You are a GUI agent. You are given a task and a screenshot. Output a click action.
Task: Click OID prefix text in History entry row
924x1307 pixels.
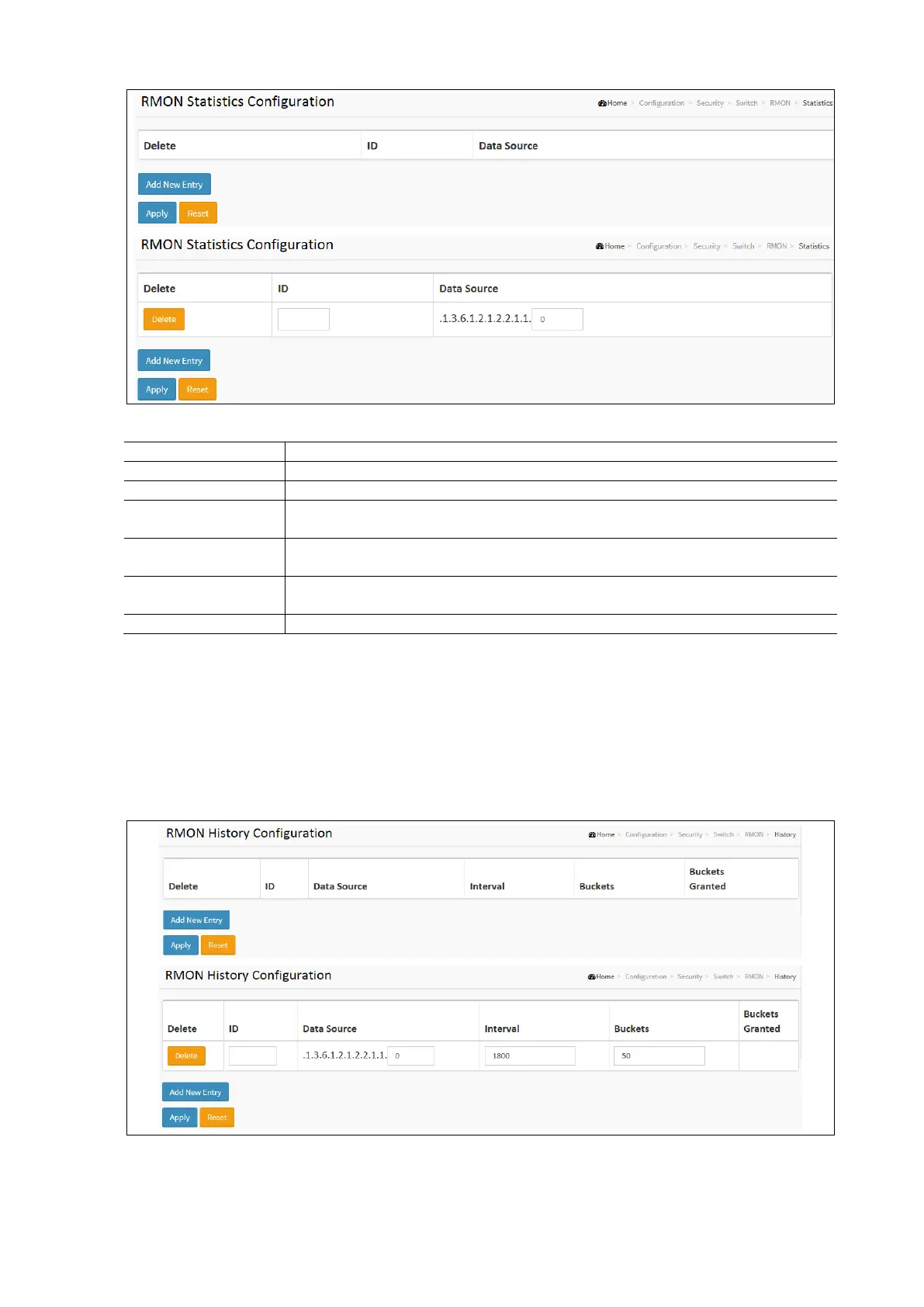click(x=344, y=1056)
